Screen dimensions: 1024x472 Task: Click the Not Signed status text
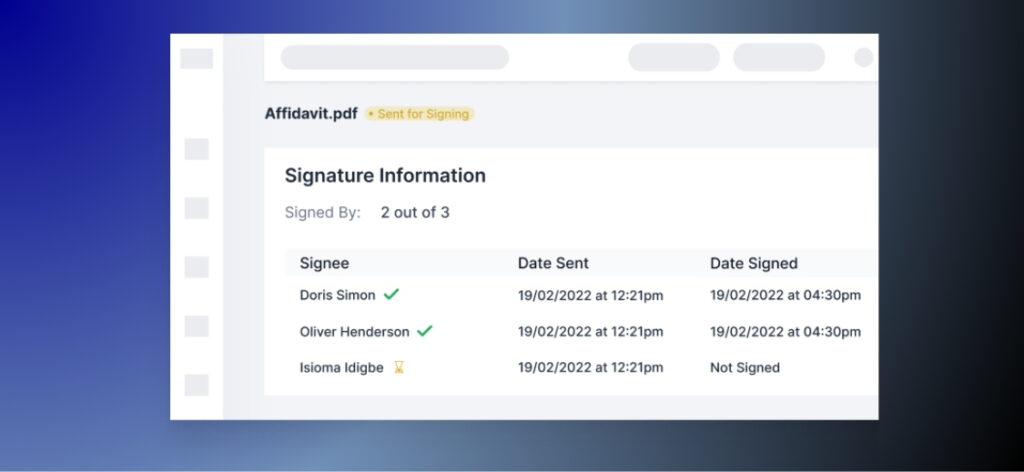744,367
